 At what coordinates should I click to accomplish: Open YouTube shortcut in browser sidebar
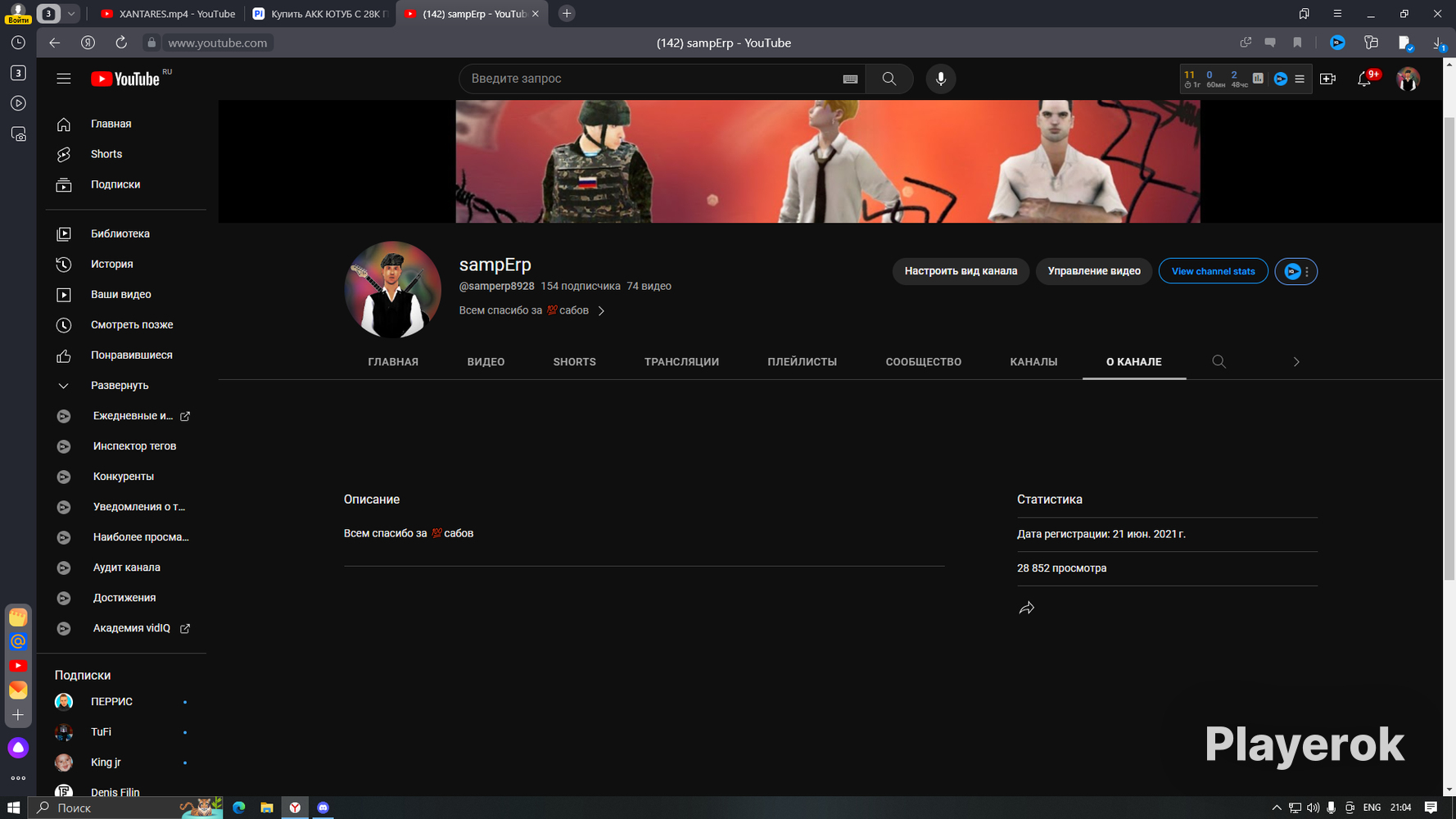tap(18, 666)
